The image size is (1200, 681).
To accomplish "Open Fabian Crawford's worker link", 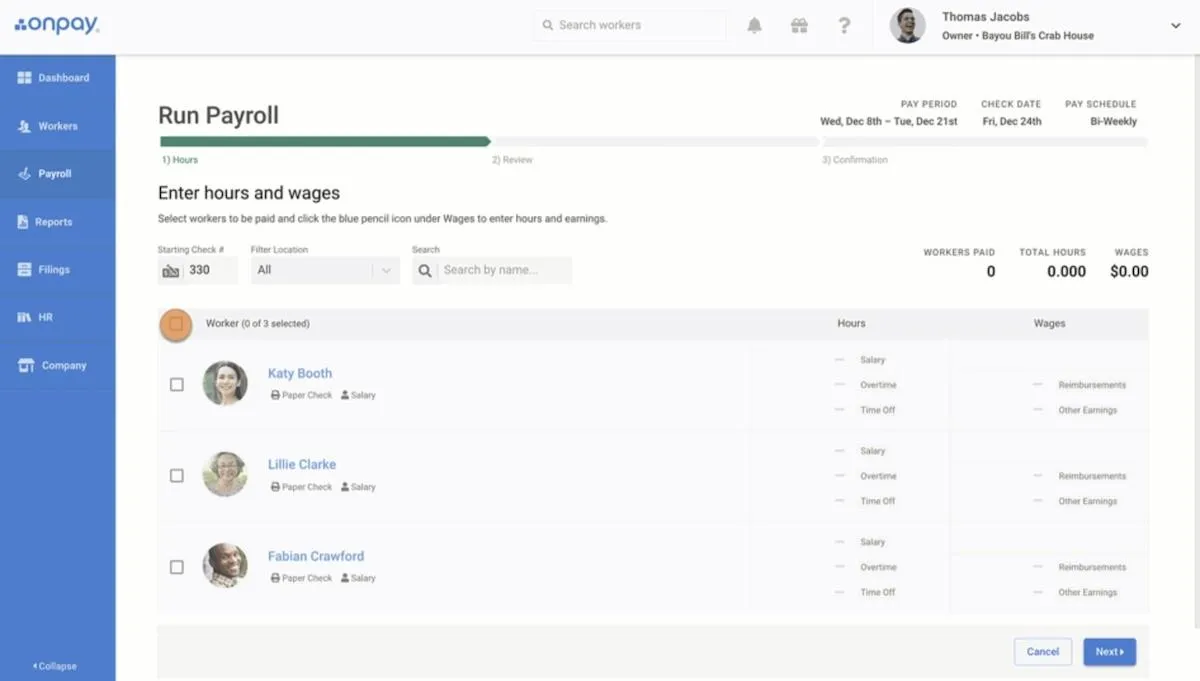I will [x=316, y=556].
